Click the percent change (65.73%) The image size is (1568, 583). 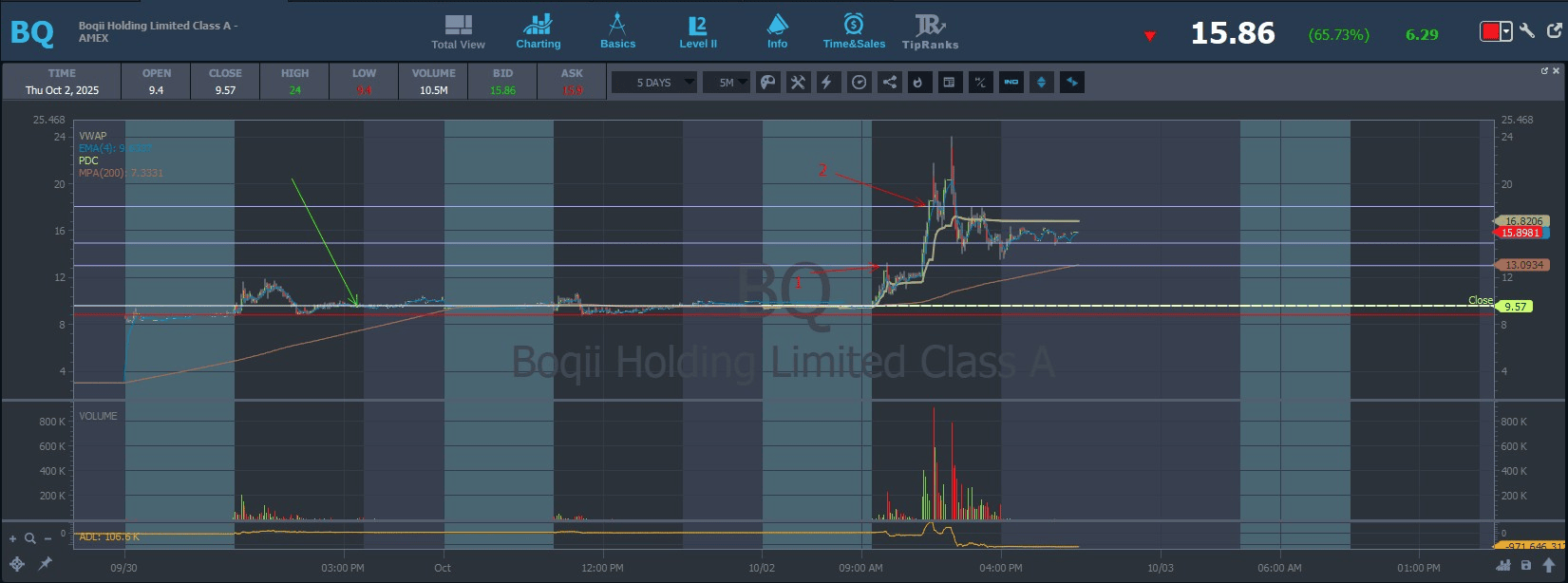tap(1339, 34)
